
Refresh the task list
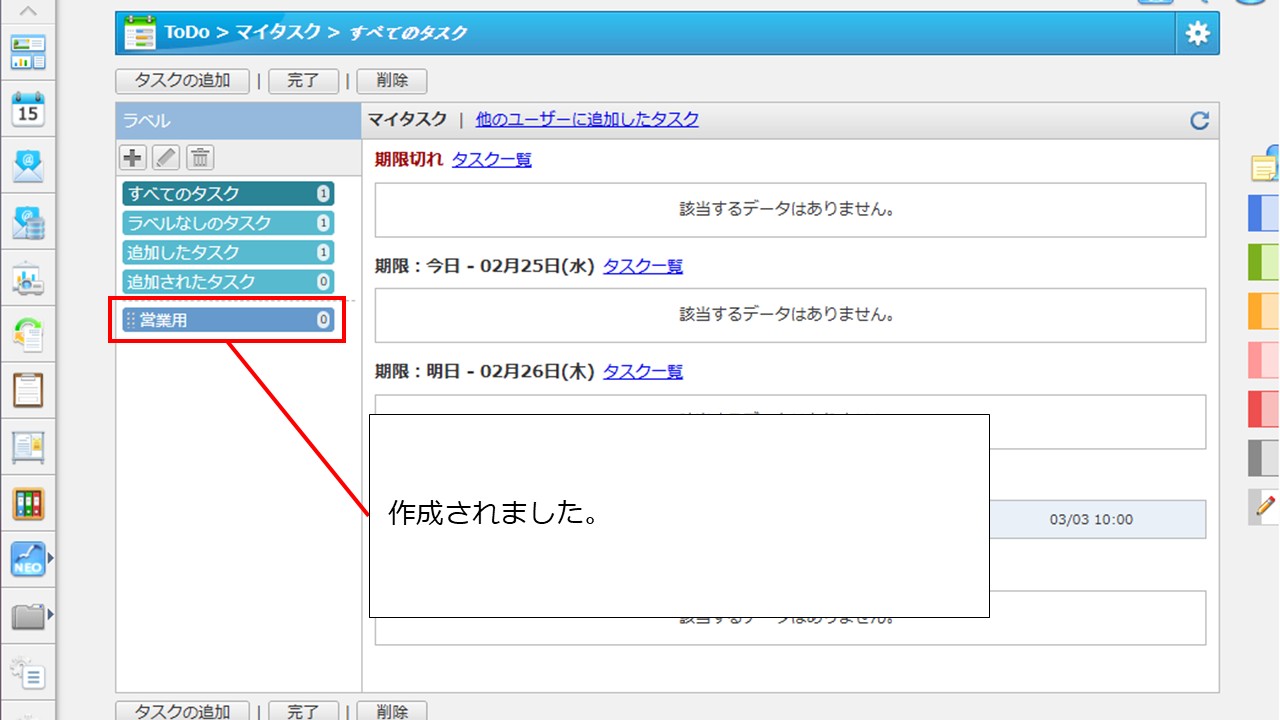tap(1200, 121)
